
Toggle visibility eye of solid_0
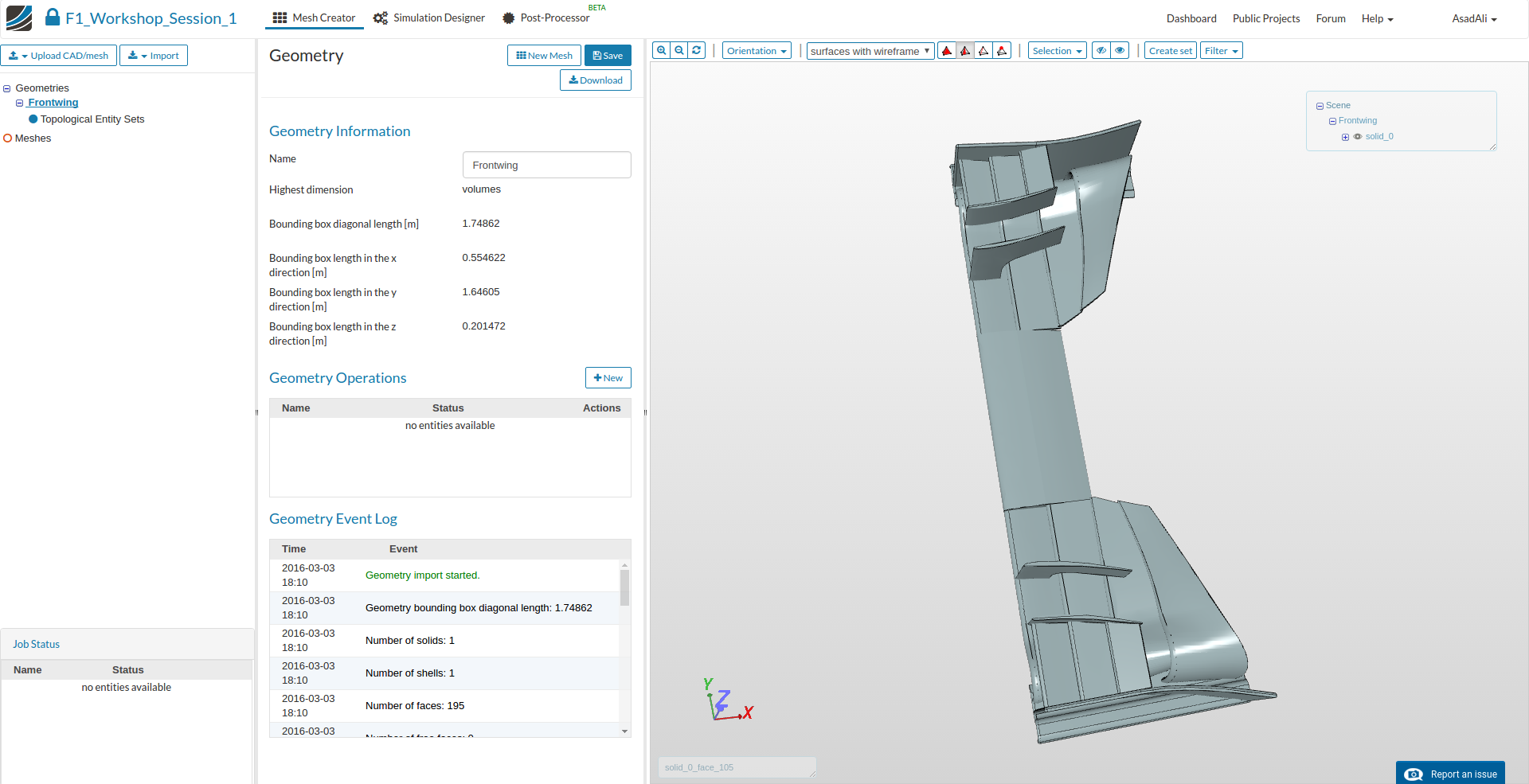tap(1358, 137)
